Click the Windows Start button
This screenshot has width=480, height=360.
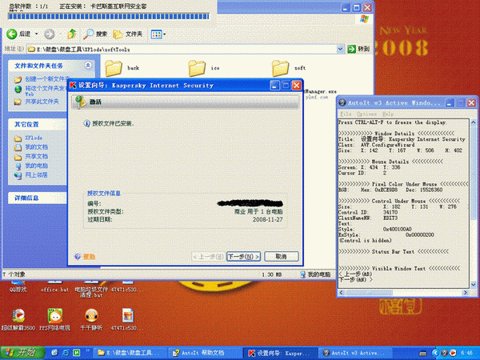[x=23, y=353]
